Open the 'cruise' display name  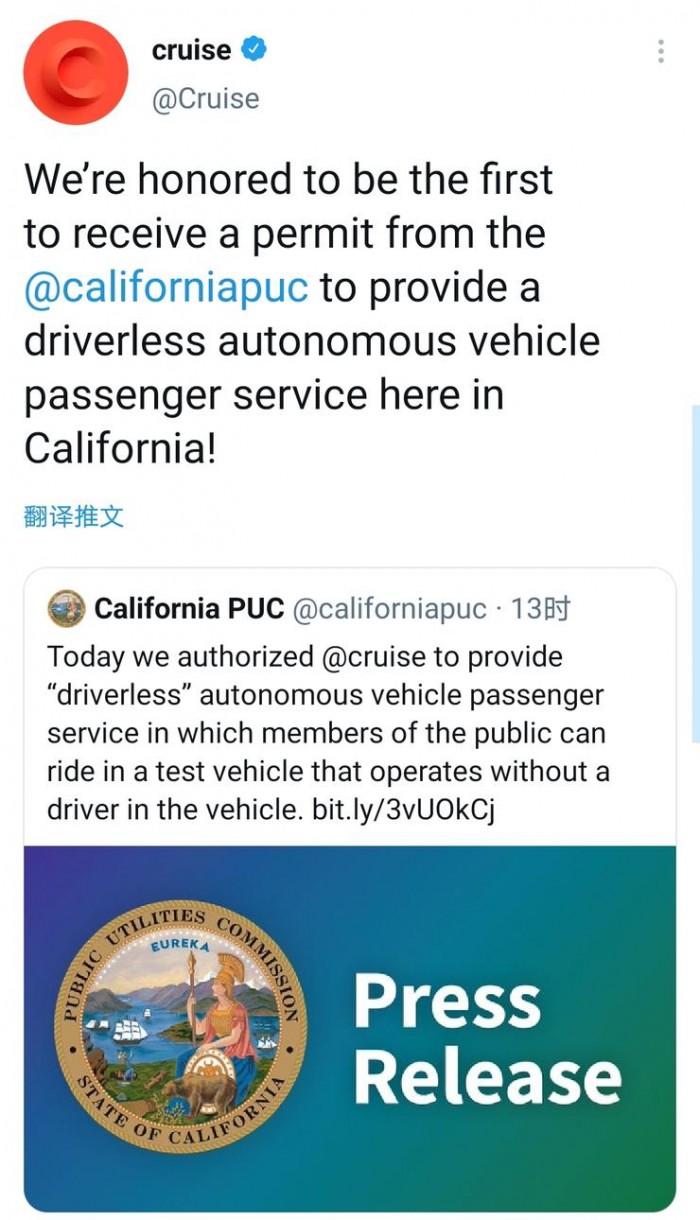click(191, 50)
